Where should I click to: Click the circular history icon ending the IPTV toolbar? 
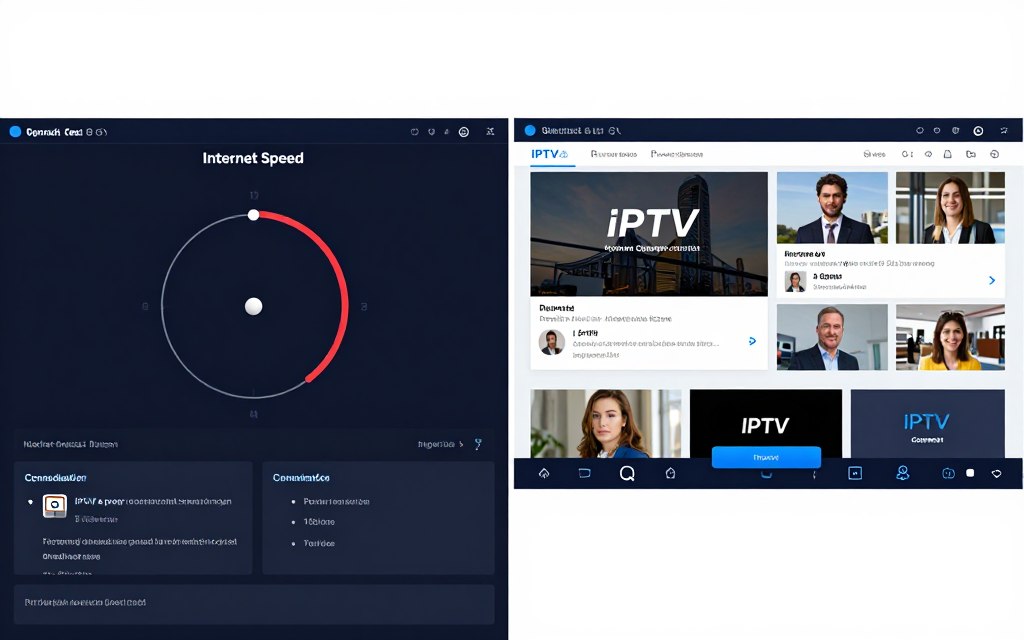[x=994, y=154]
